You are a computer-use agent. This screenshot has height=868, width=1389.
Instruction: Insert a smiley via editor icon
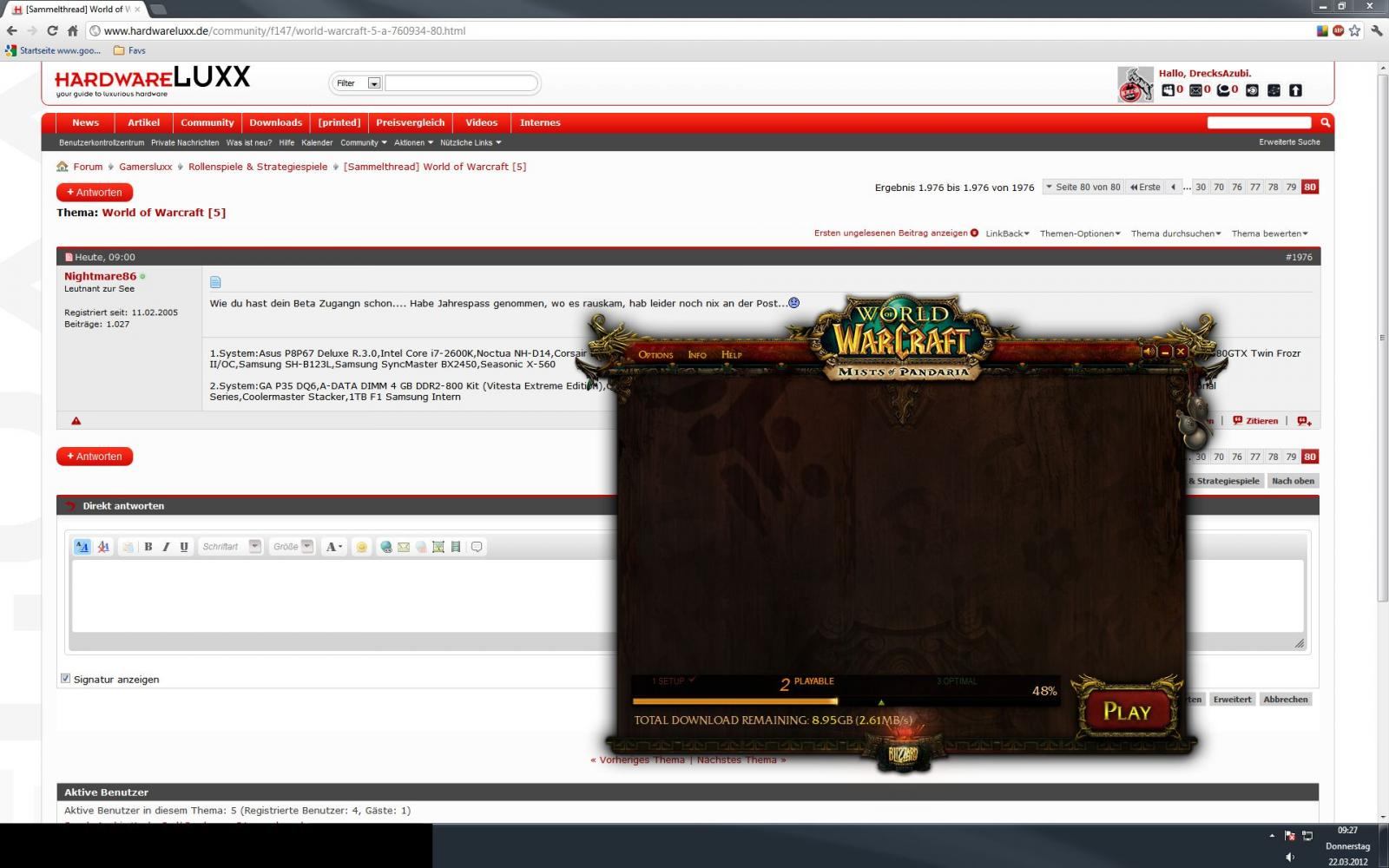pos(362,547)
